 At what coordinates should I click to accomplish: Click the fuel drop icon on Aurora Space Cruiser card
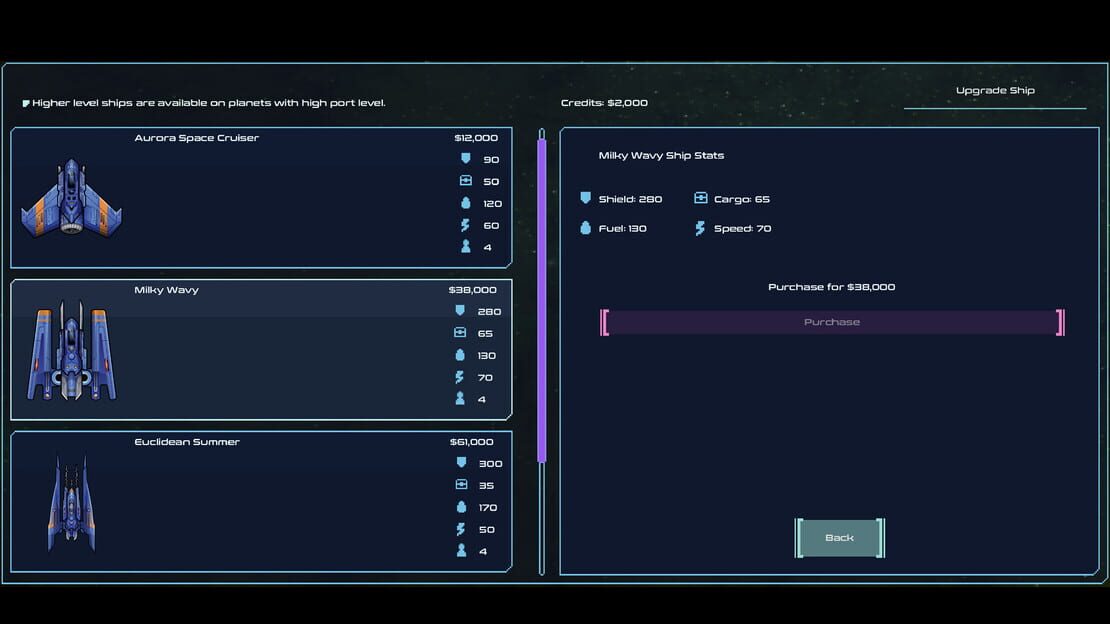(466, 203)
